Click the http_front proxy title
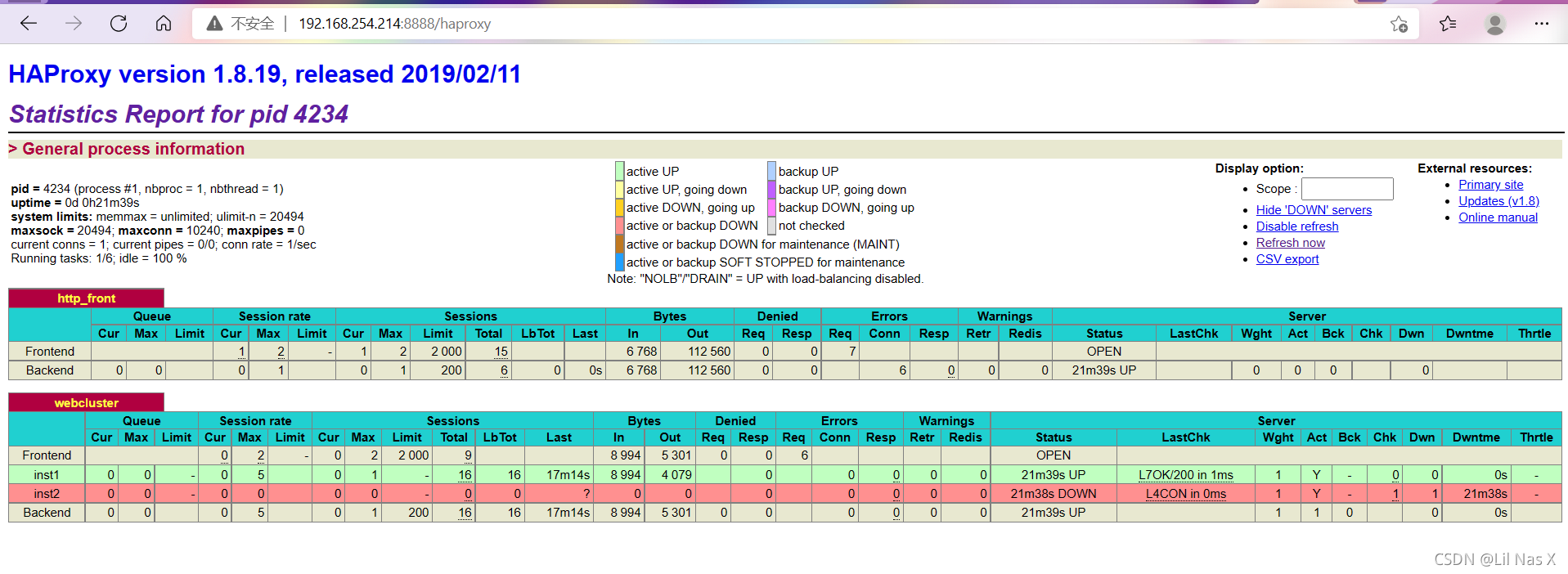 (x=86, y=298)
